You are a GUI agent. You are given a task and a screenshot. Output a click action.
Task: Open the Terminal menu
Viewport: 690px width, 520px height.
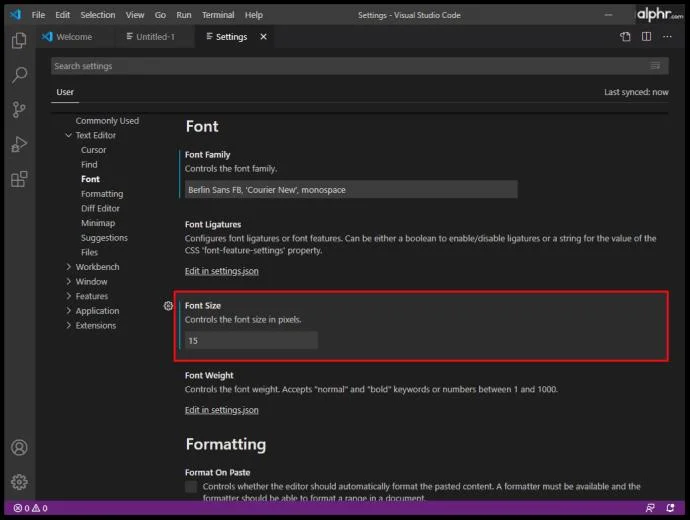tap(218, 15)
